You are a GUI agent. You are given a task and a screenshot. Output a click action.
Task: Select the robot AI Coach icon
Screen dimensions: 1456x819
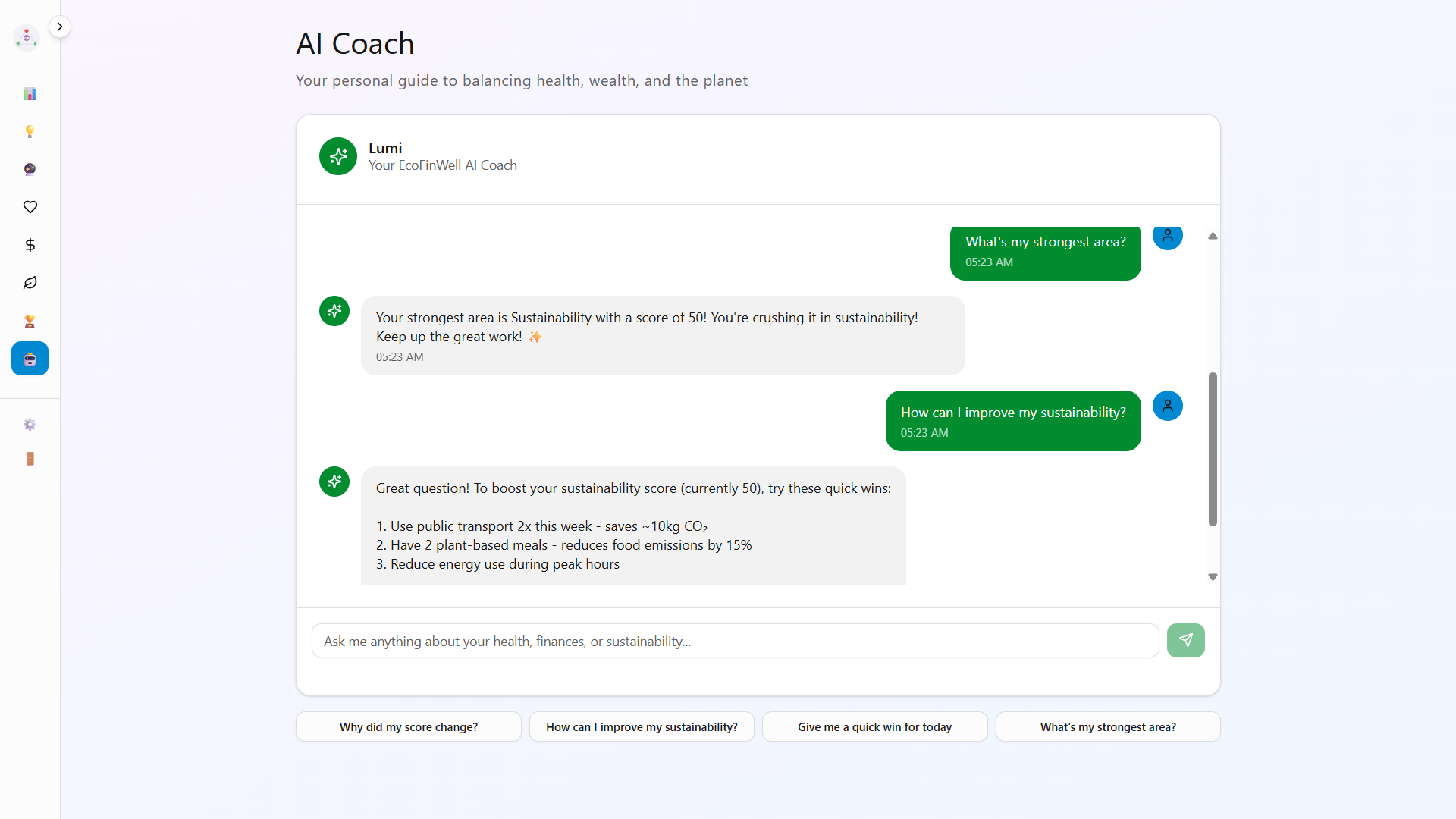[x=30, y=359]
